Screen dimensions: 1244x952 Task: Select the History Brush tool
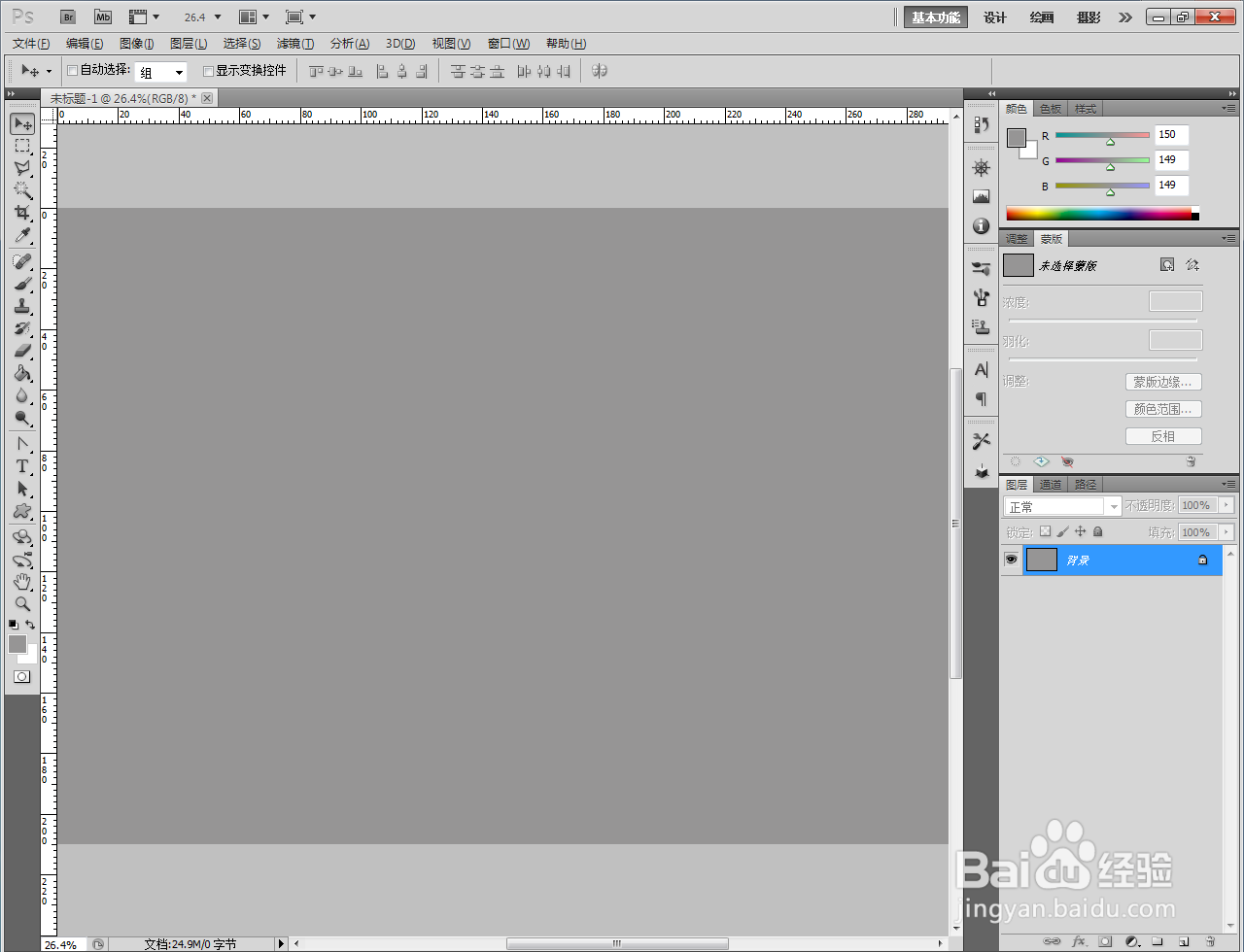22,329
